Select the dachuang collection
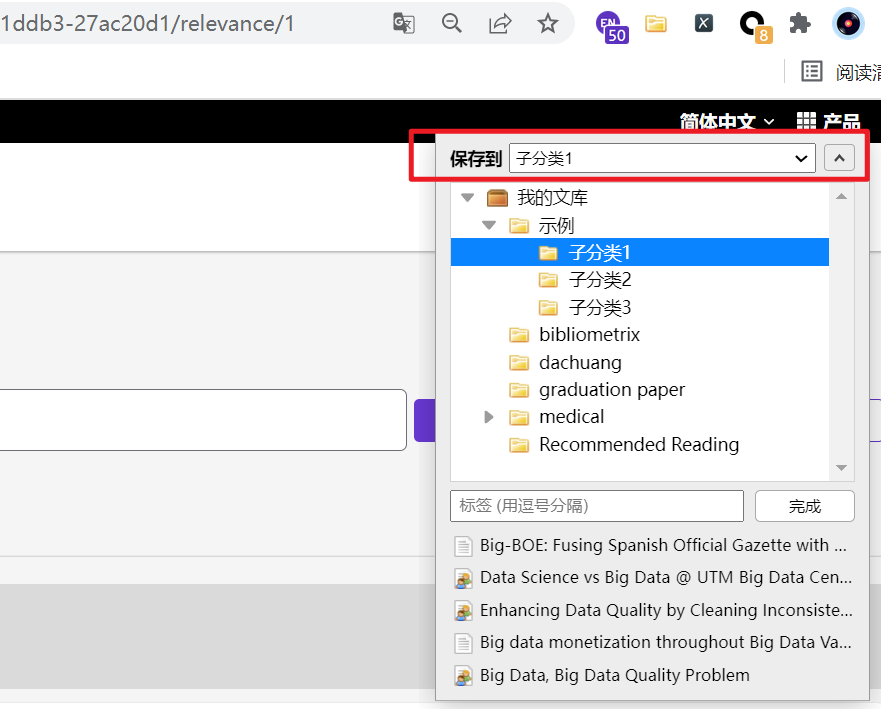This screenshot has height=709, width=881. point(580,362)
